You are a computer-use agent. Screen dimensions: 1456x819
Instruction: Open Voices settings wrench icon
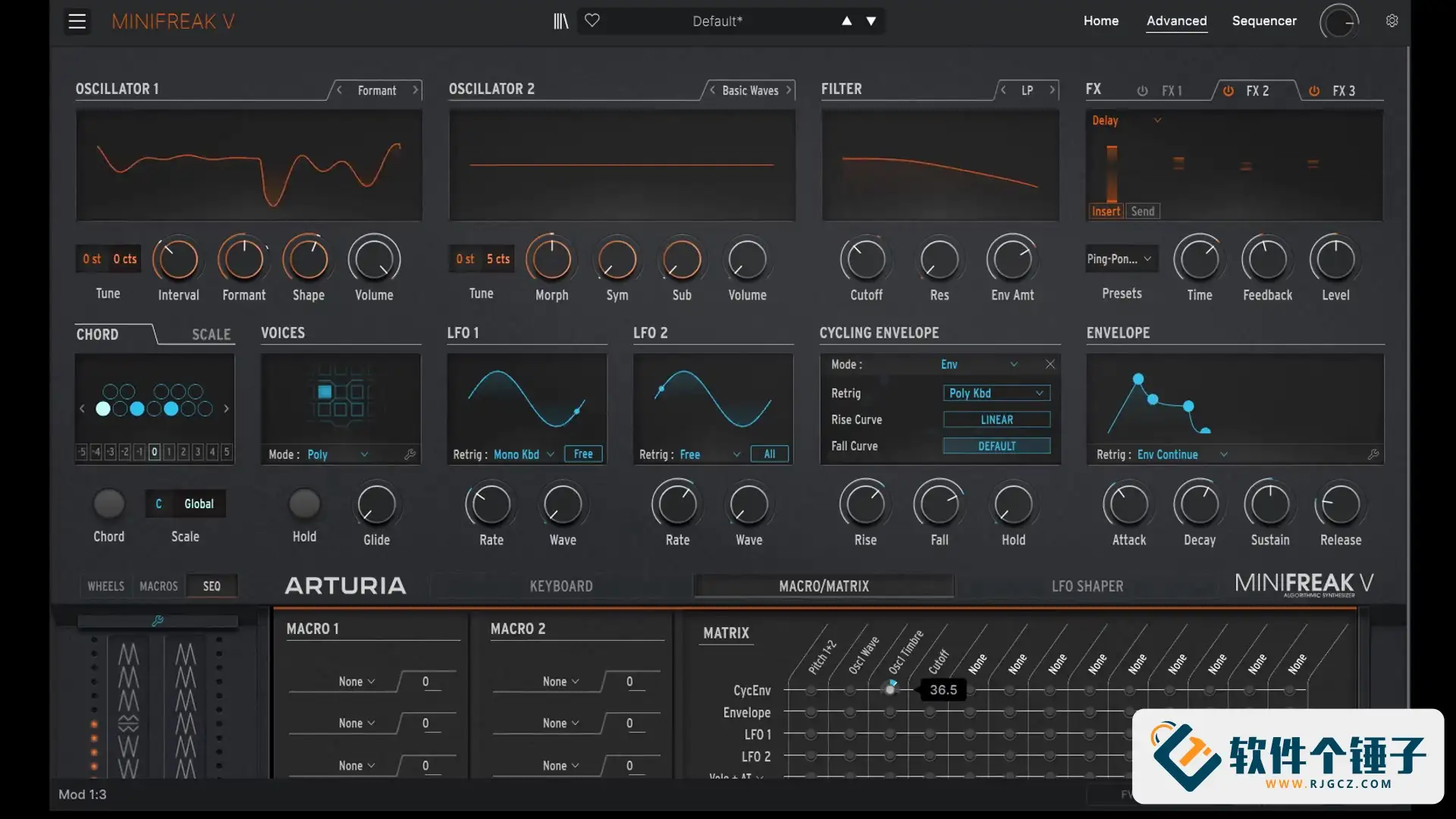pos(410,454)
